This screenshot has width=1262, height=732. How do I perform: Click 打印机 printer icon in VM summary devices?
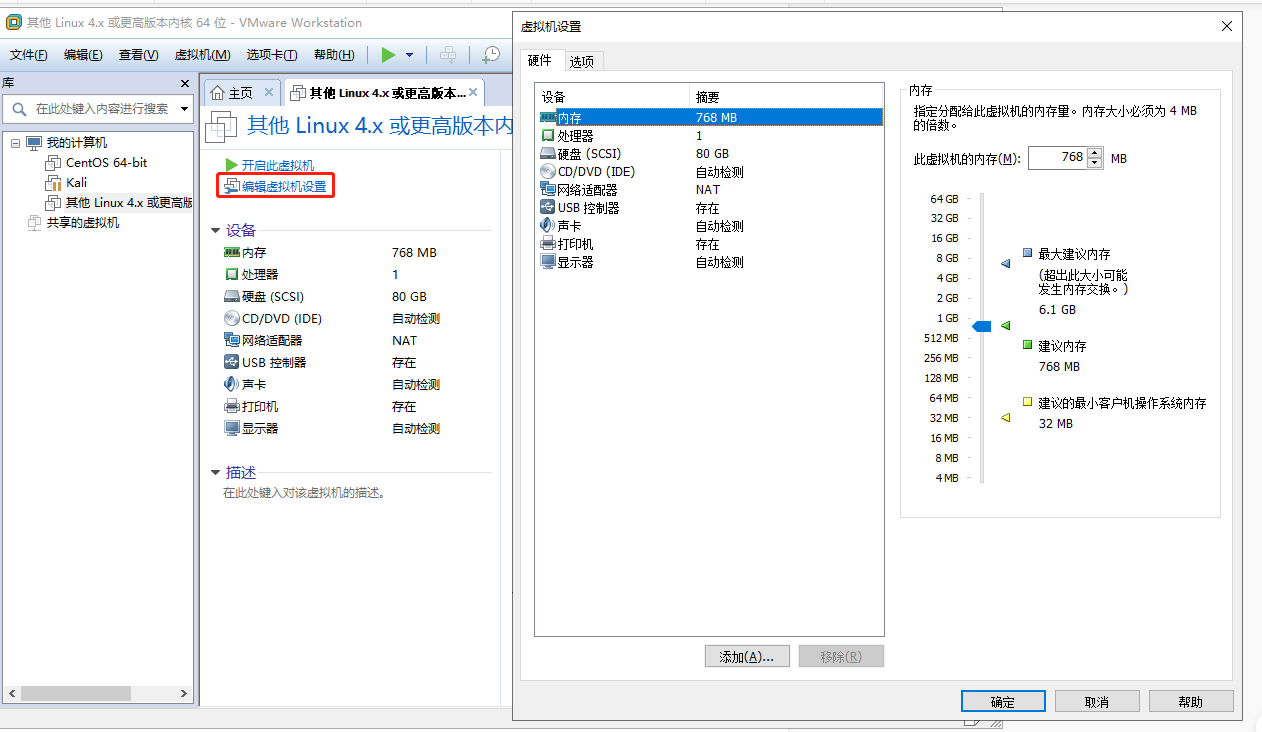[232, 407]
